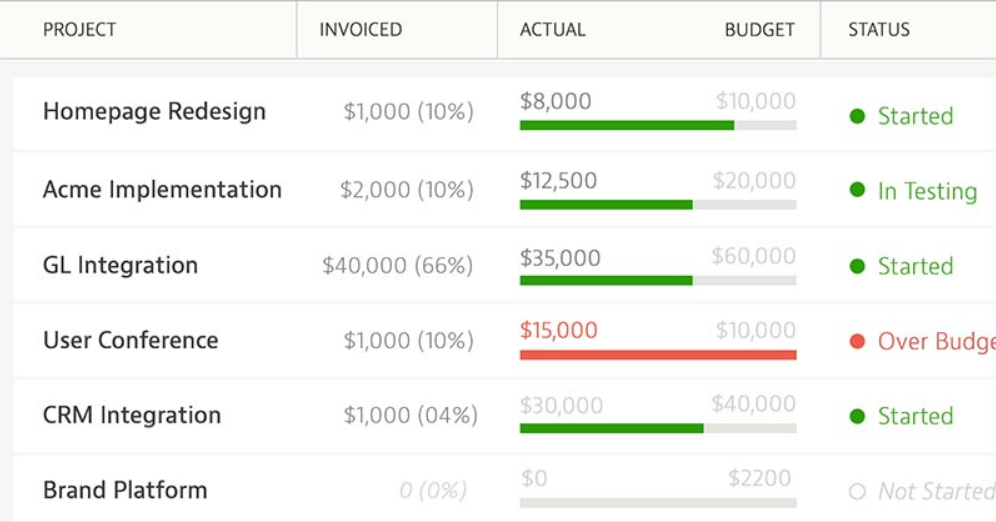Open the Homepage Redesign project
Viewport: 996px width, 522px height.
coord(154,111)
